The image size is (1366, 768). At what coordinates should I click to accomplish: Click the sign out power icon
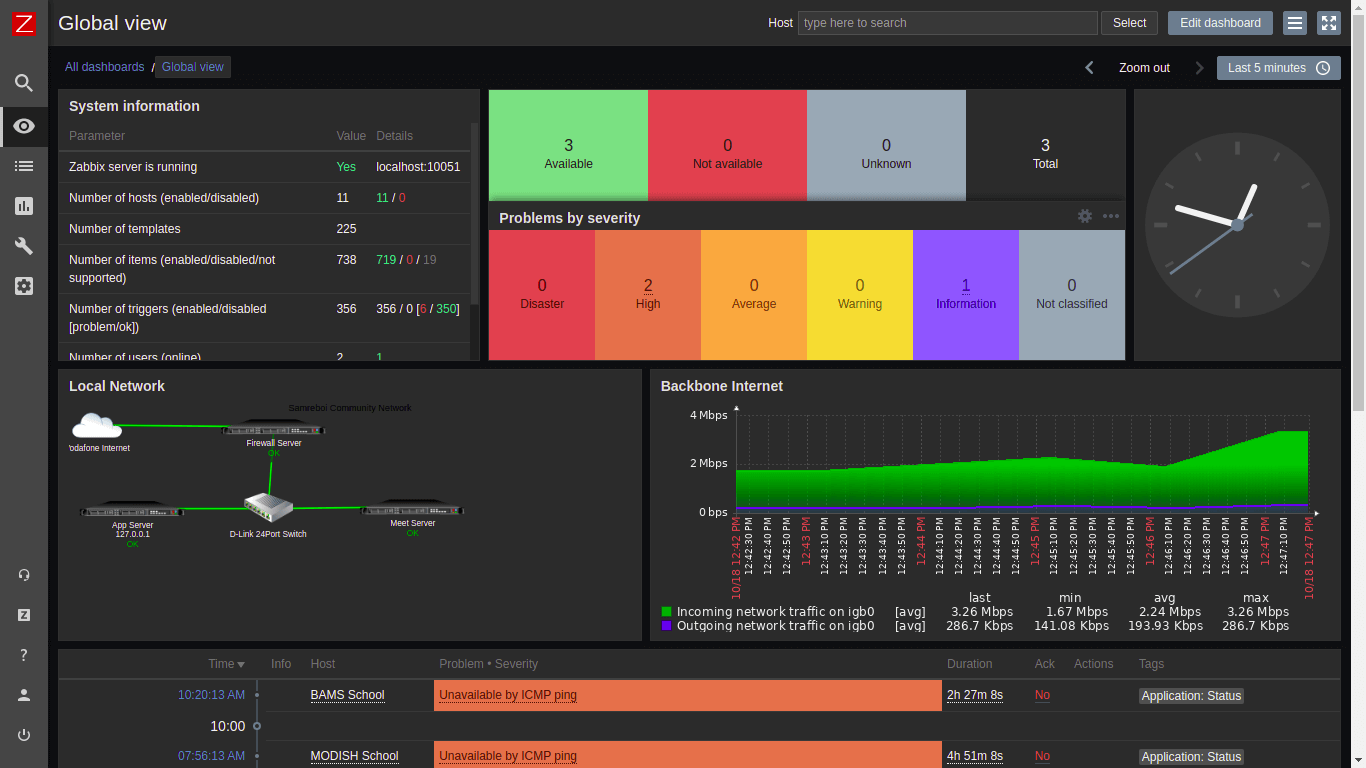point(24,735)
